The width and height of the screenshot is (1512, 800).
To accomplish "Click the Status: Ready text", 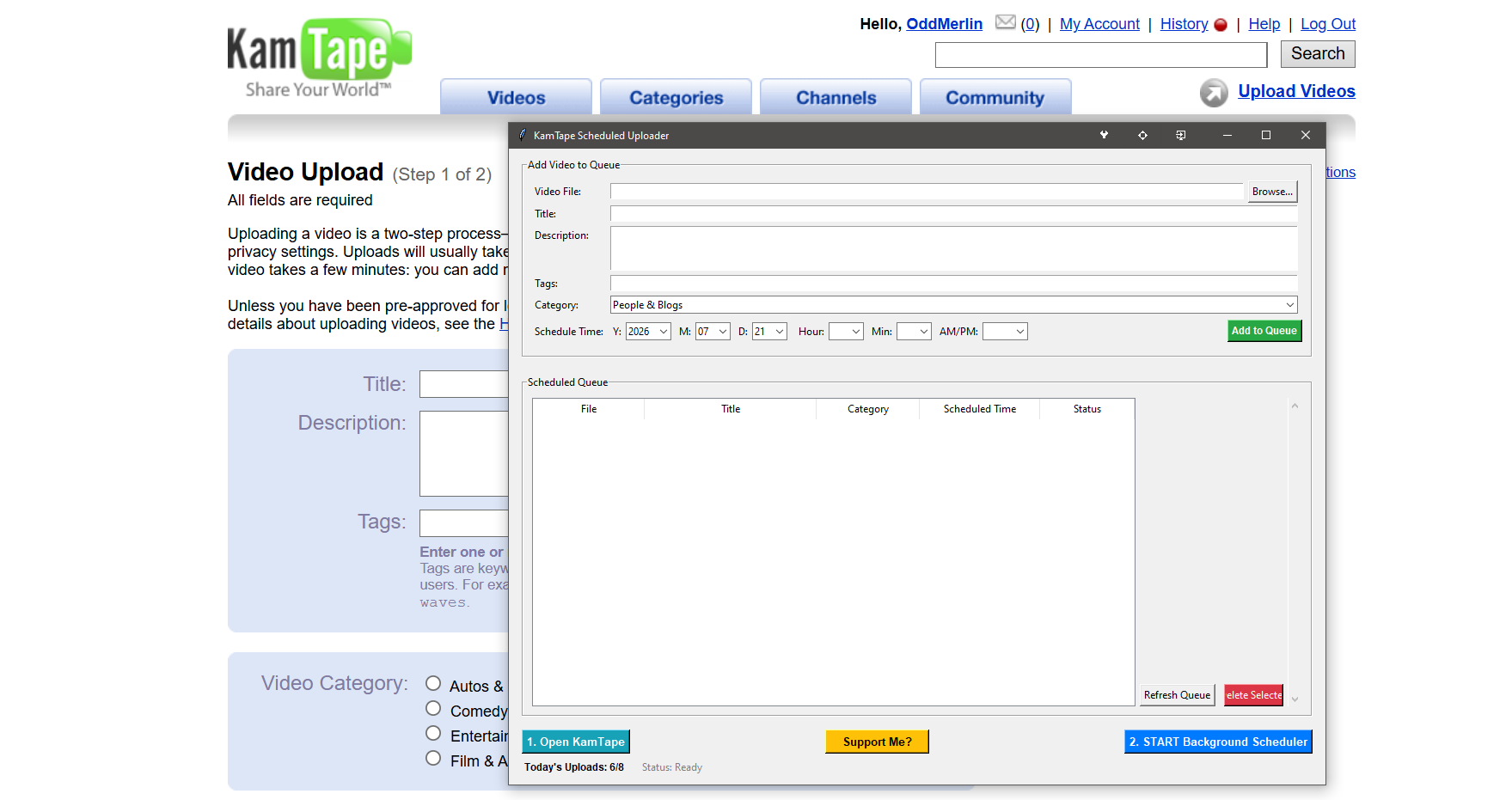I will pos(672,767).
